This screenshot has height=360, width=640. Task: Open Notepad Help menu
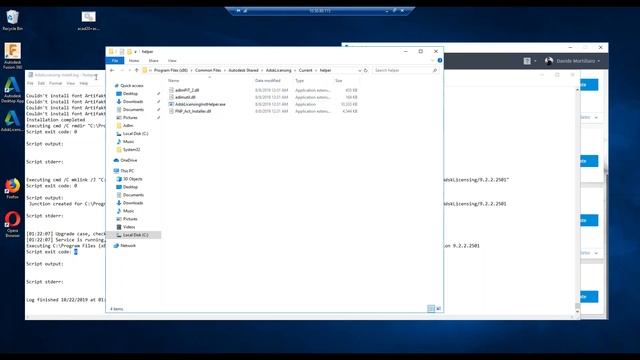point(84,83)
